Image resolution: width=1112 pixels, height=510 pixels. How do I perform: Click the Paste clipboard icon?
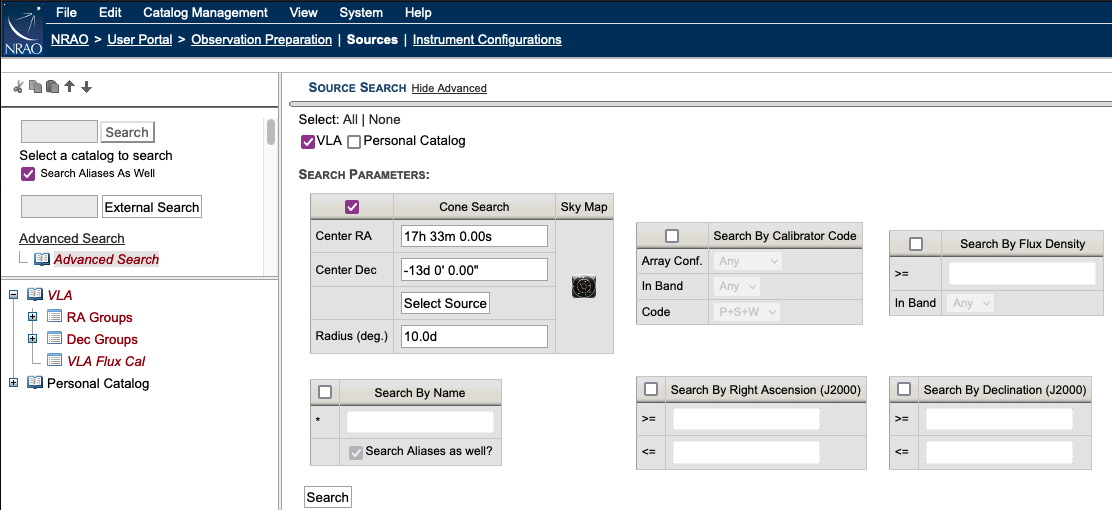pyautogui.click(x=52, y=87)
